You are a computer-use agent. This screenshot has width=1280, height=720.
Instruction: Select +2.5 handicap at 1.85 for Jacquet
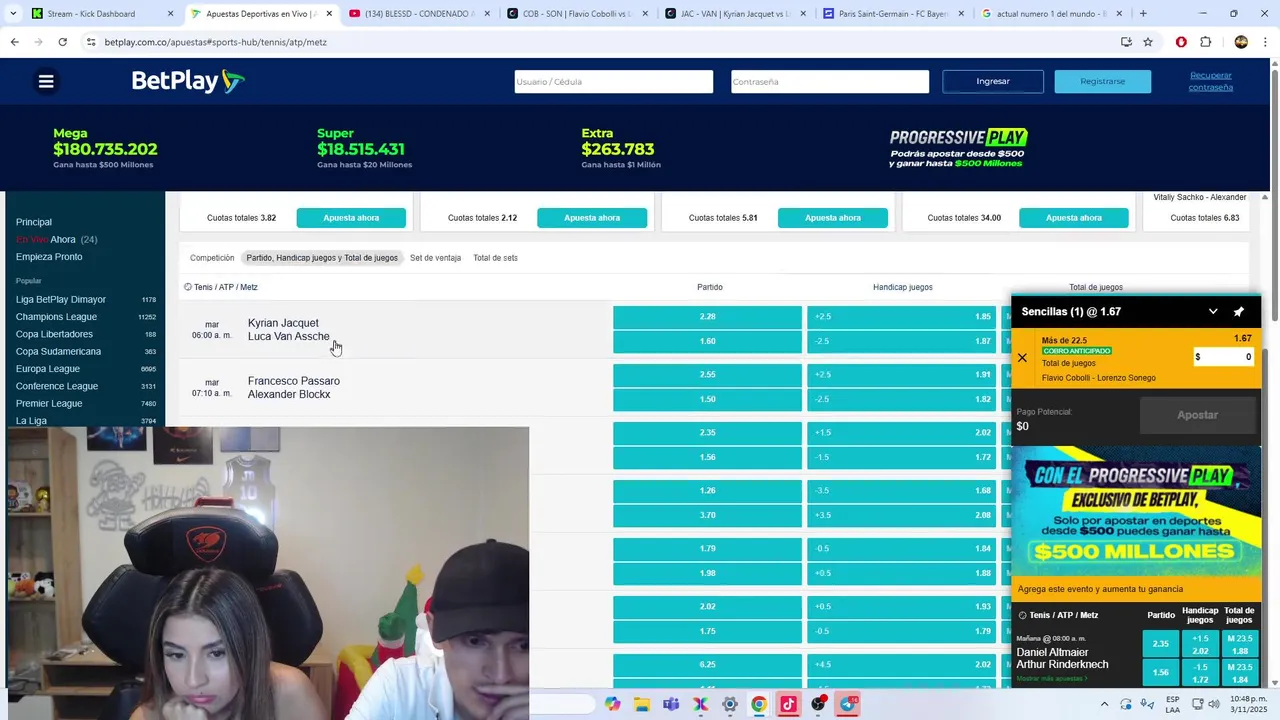click(x=901, y=317)
